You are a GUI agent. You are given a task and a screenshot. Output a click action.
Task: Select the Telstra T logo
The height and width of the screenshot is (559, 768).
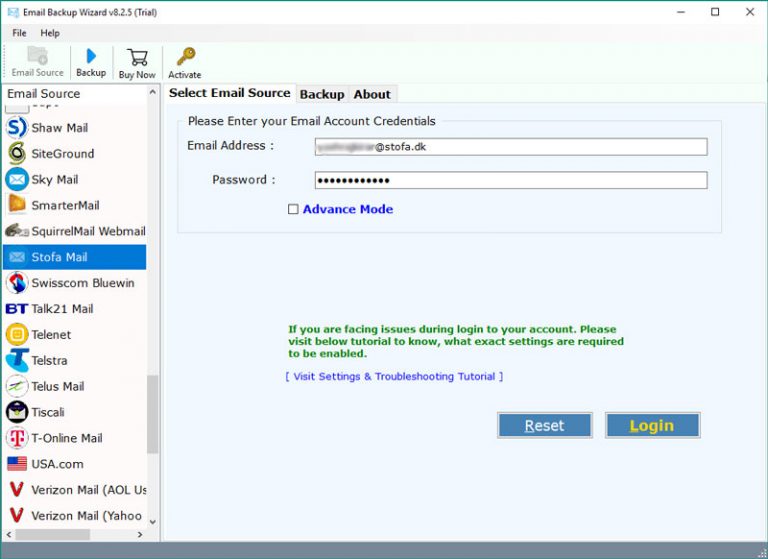[17, 360]
